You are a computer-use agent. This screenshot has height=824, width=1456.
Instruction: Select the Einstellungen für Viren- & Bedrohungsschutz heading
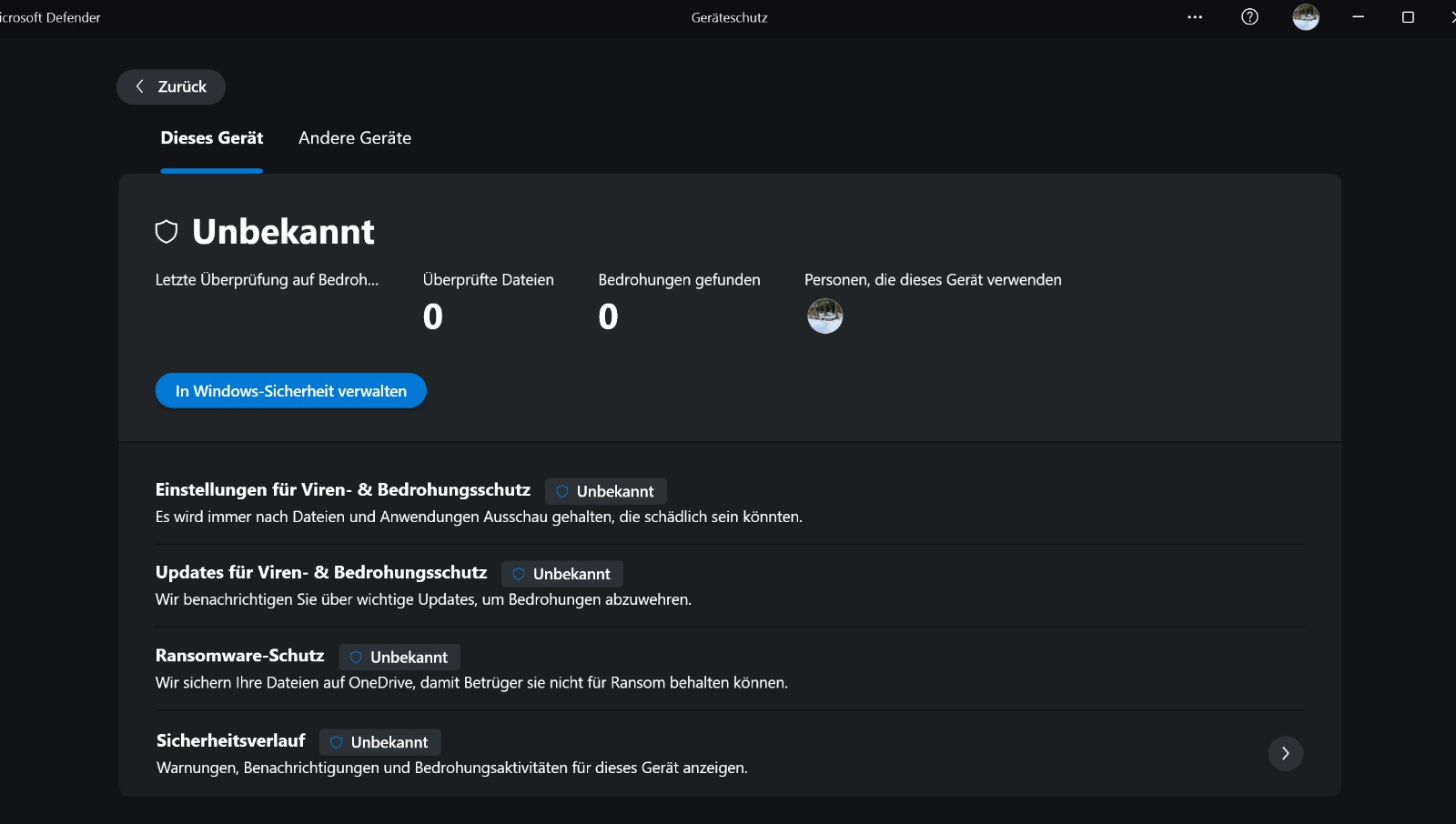tap(343, 489)
